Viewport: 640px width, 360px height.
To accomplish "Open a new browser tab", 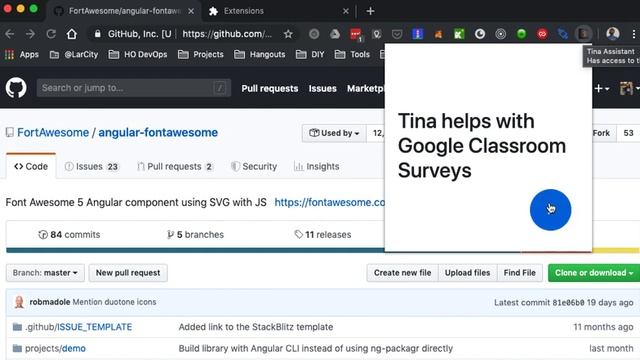I will [x=370, y=11].
